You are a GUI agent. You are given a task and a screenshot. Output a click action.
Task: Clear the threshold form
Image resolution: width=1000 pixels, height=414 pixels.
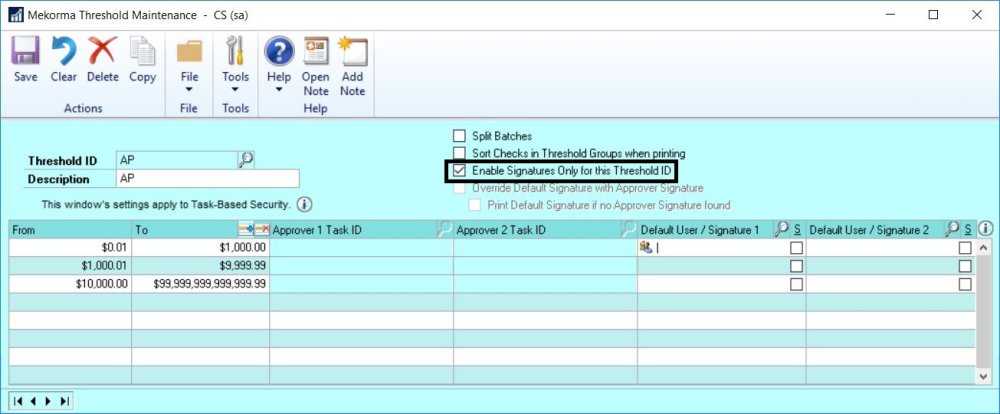coord(64,59)
